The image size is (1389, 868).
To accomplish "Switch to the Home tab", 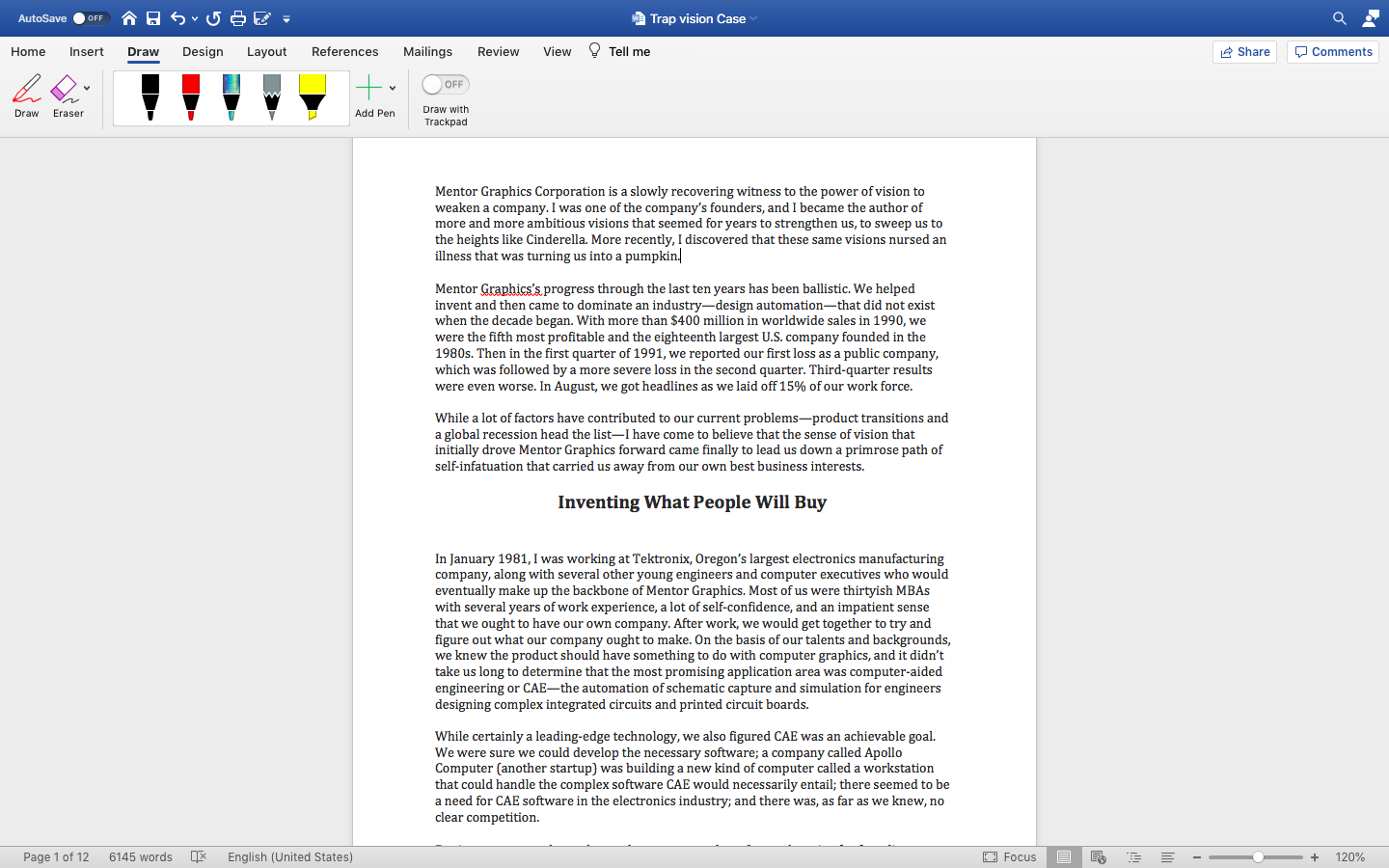I will (28, 51).
